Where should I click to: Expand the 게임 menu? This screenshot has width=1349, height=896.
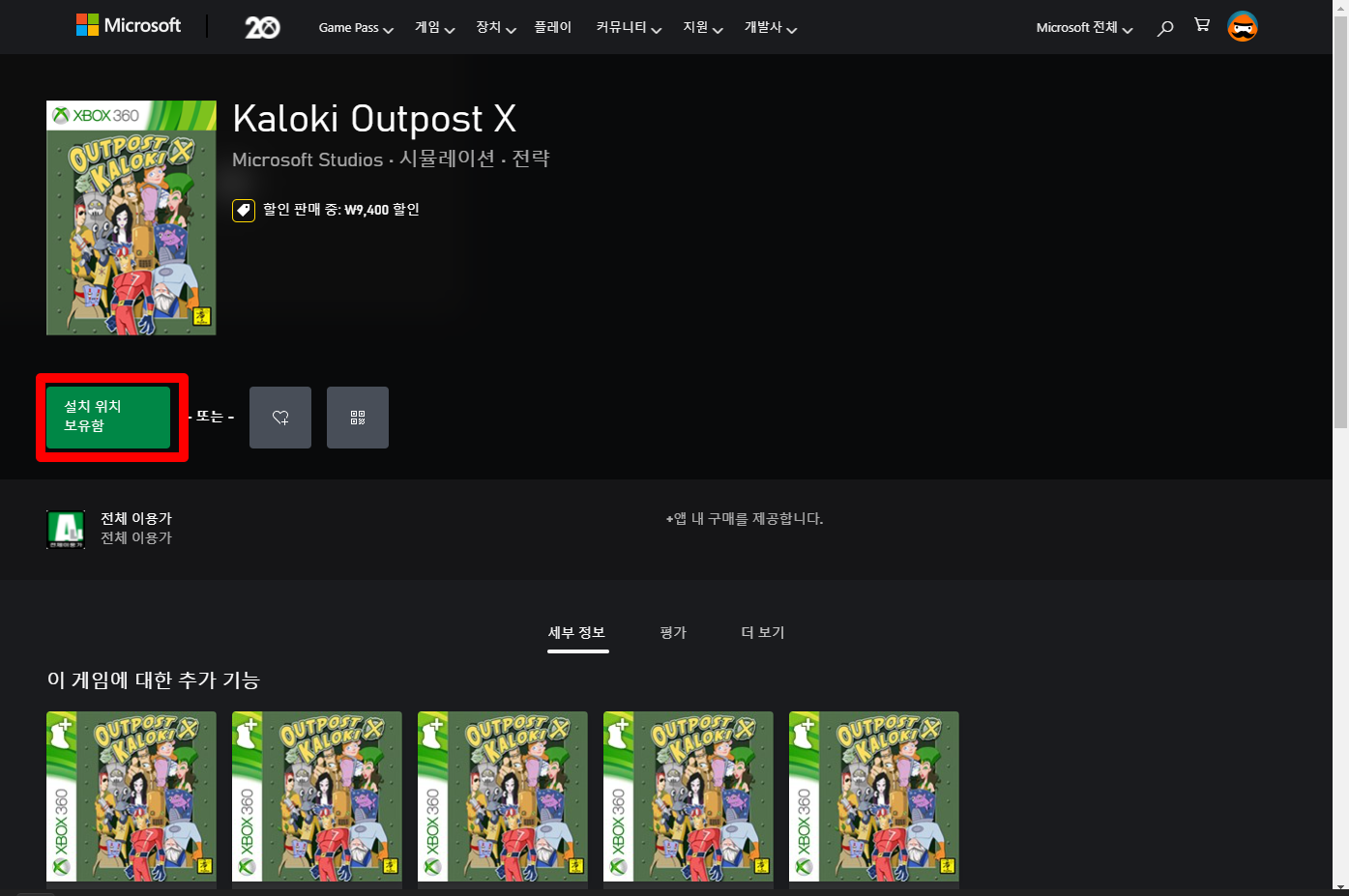click(434, 28)
